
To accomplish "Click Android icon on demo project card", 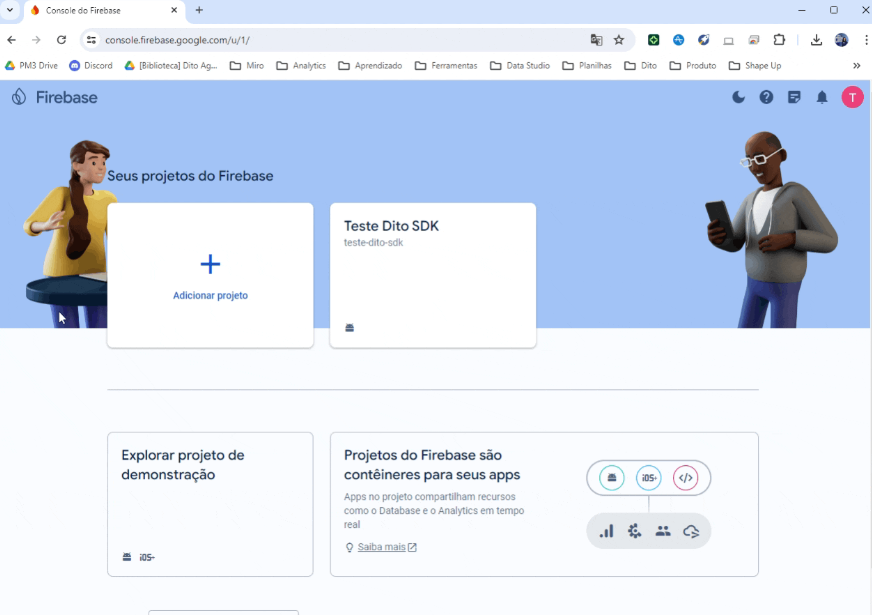I will point(127,557).
